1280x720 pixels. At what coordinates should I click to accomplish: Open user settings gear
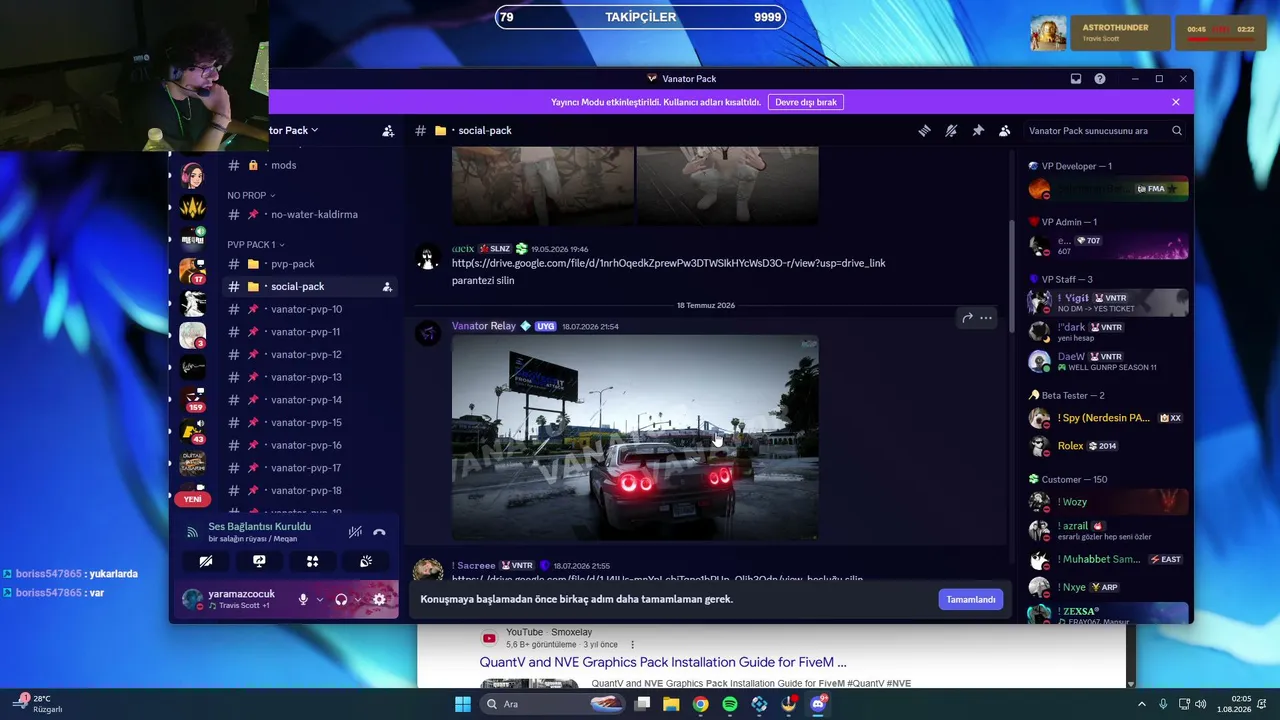(x=379, y=600)
